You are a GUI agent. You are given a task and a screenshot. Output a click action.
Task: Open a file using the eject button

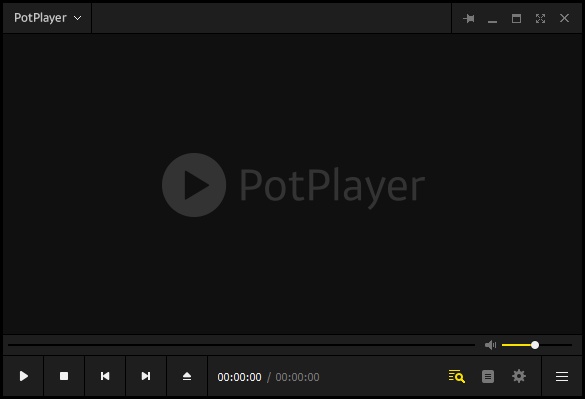pyautogui.click(x=187, y=376)
